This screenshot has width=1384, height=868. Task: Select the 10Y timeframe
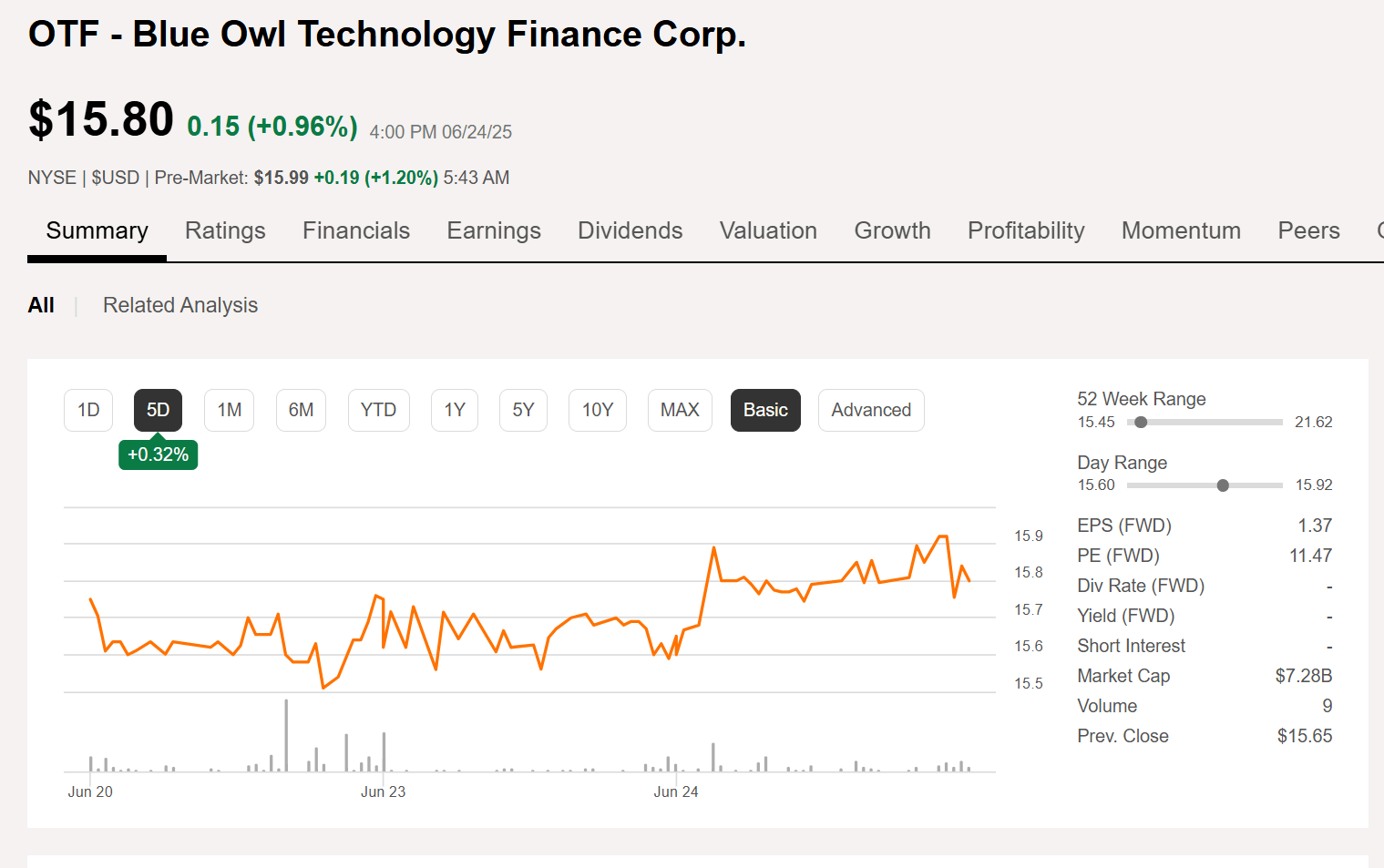click(597, 410)
